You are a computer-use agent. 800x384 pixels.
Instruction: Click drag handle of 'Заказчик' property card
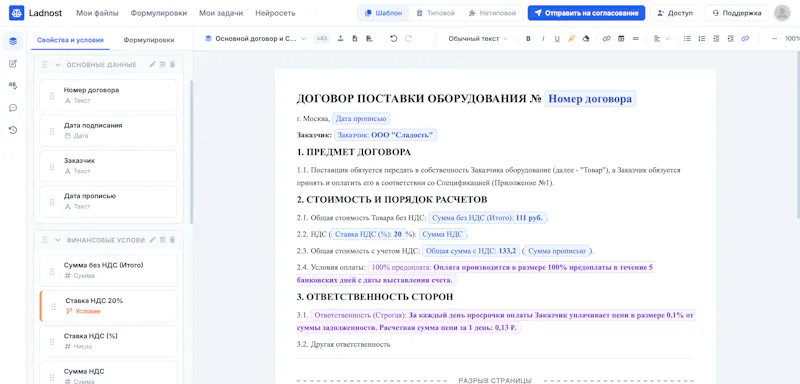click(x=52, y=166)
